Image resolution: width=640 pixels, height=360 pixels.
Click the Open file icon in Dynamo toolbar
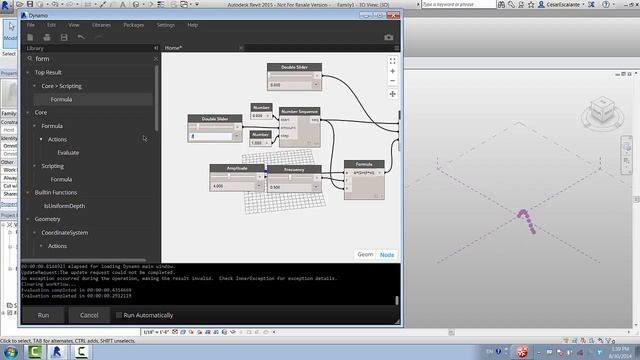[47, 37]
